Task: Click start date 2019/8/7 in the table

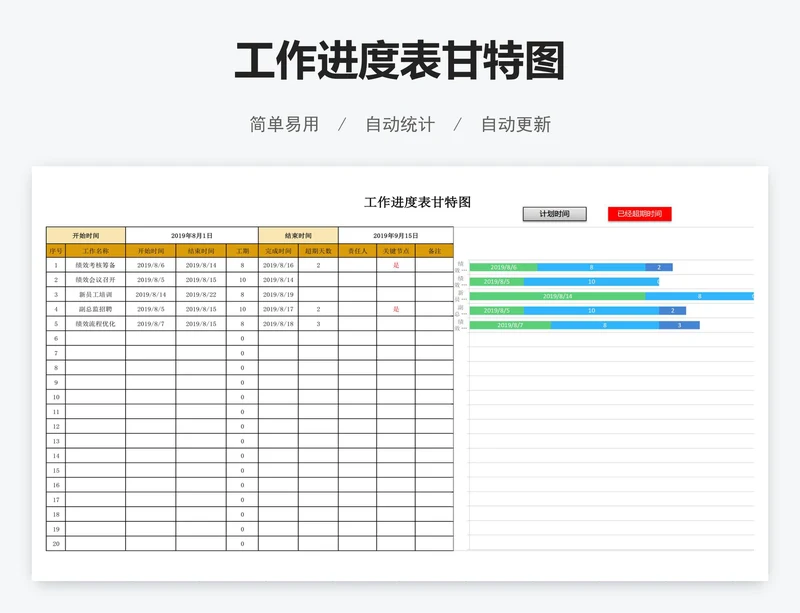Action: [151, 324]
